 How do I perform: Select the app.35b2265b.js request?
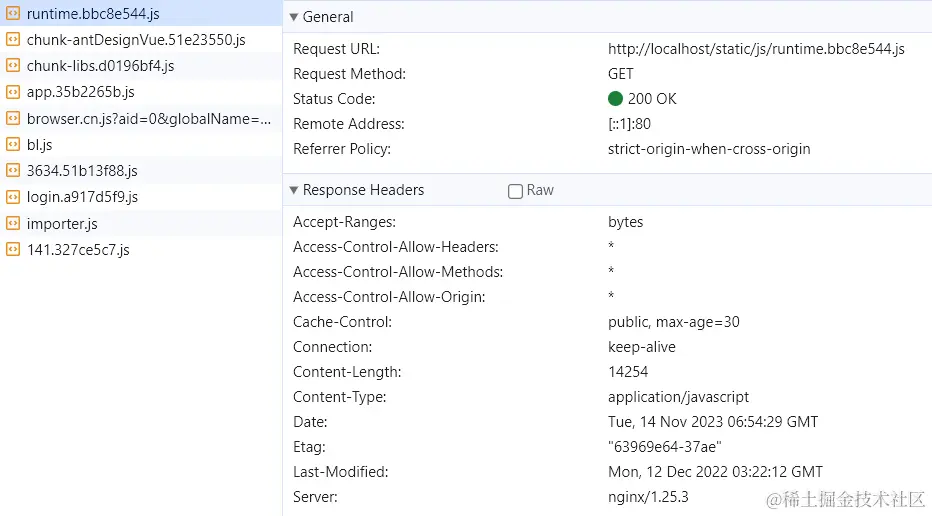(x=141, y=92)
